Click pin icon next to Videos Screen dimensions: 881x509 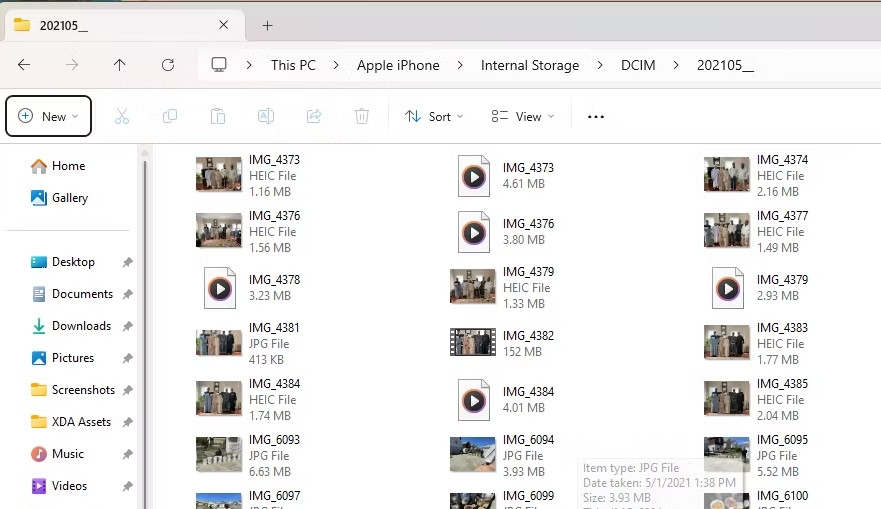pos(128,486)
